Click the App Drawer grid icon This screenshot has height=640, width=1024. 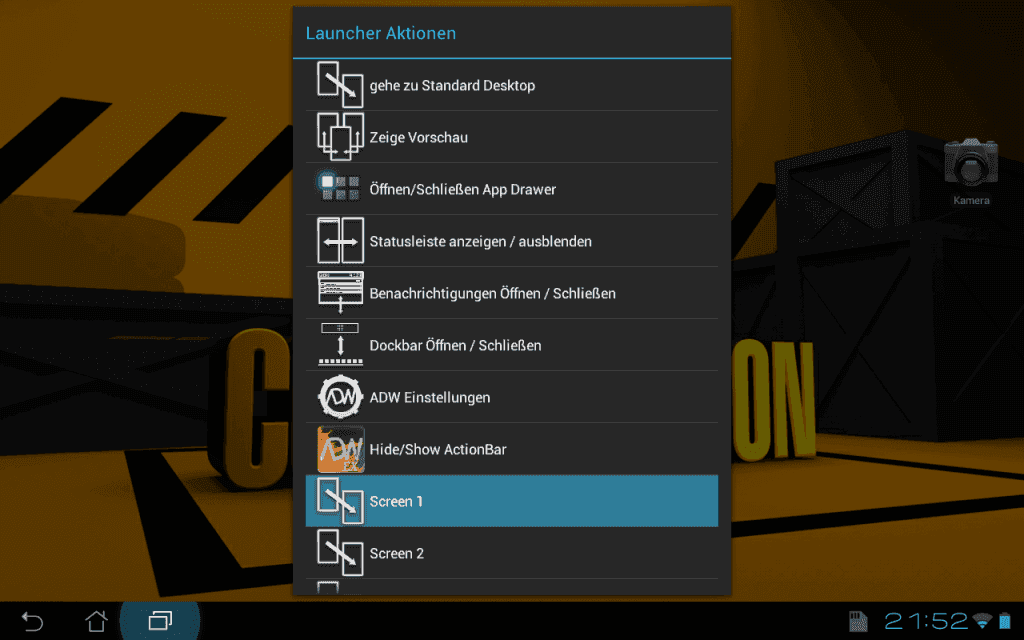(x=340, y=187)
